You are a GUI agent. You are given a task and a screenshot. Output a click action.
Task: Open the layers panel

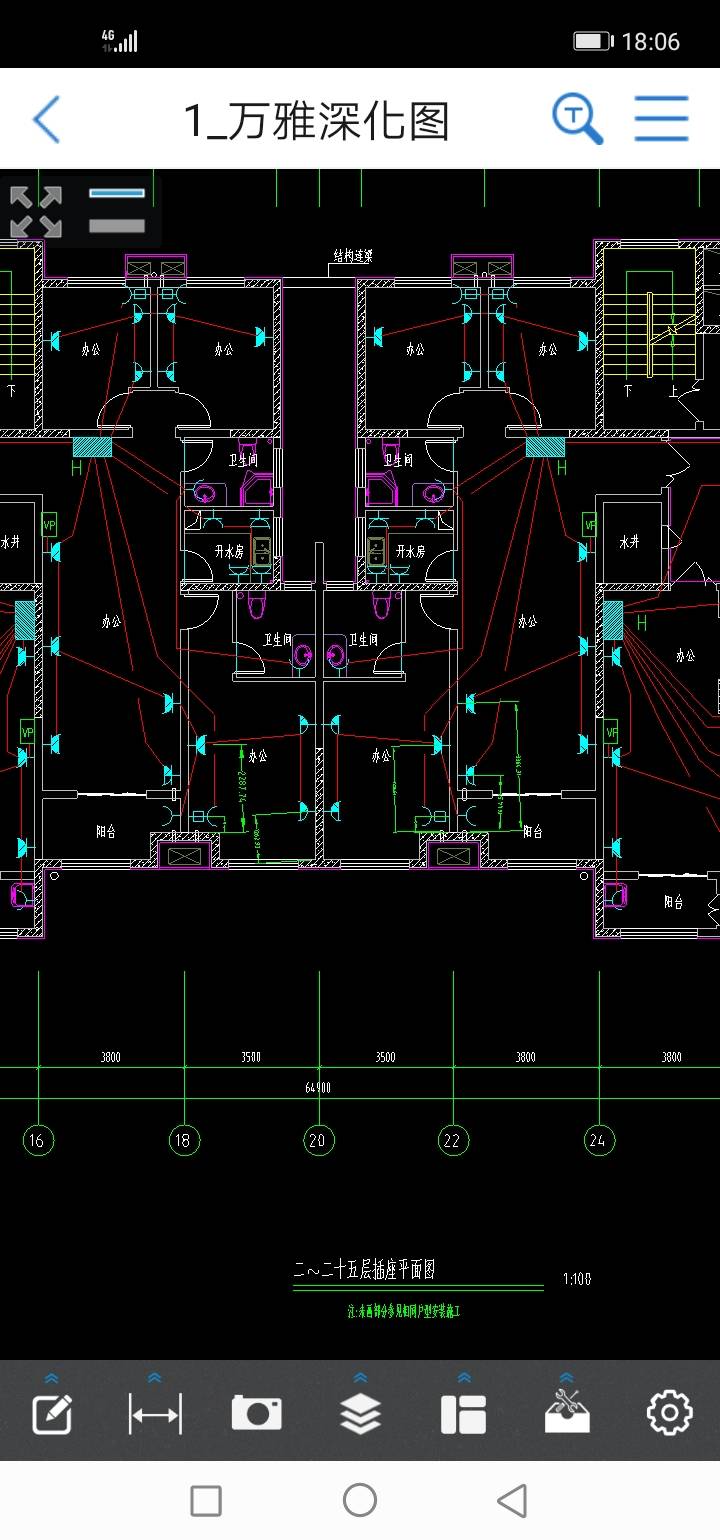point(360,1414)
